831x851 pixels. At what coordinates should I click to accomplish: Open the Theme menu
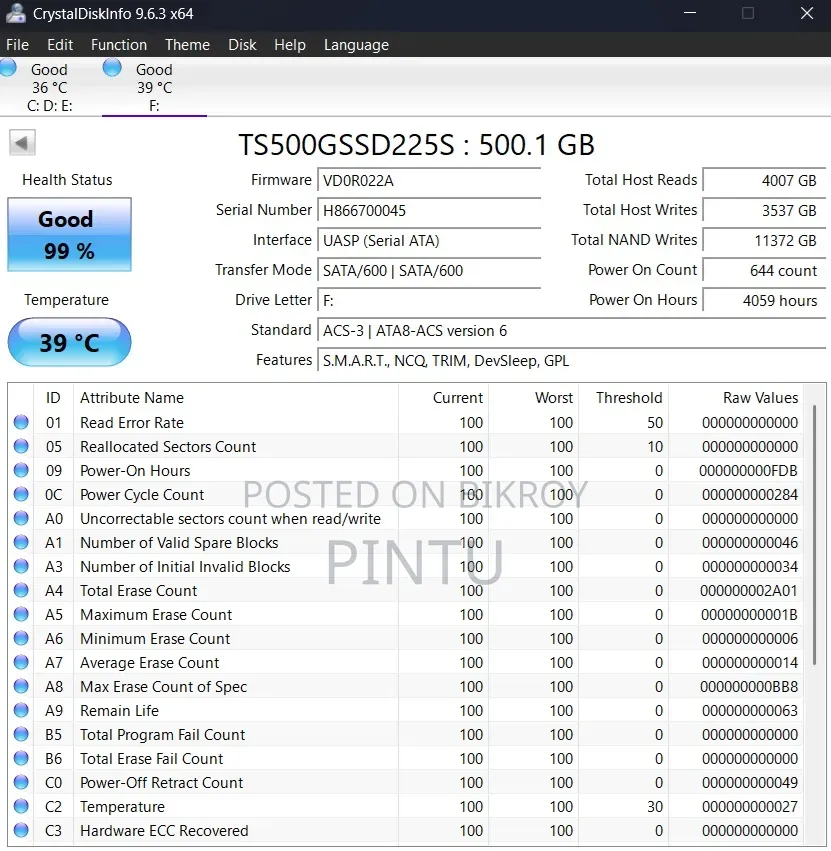point(187,45)
